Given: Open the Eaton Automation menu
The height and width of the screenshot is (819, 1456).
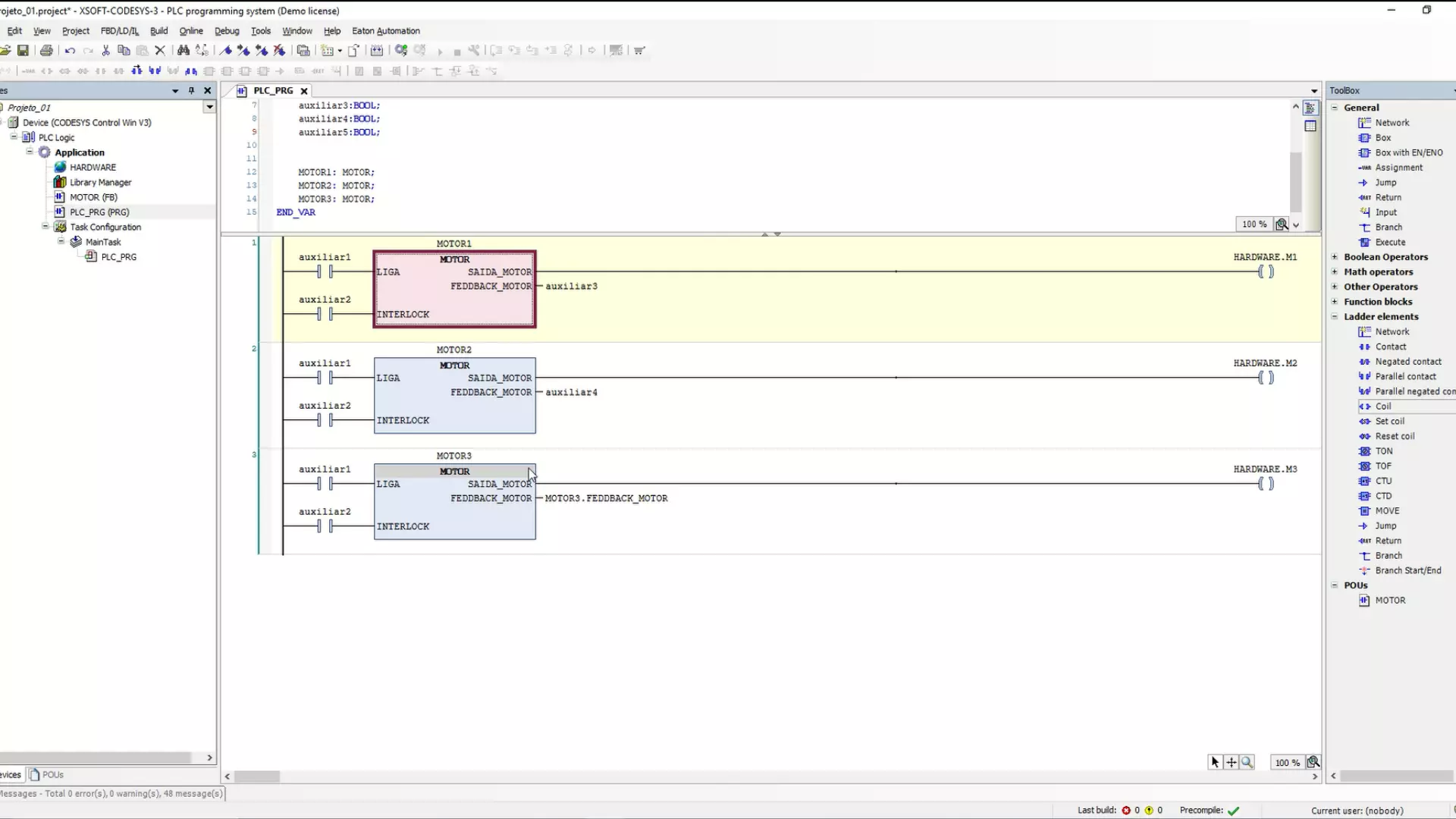Looking at the screenshot, I should (386, 31).
